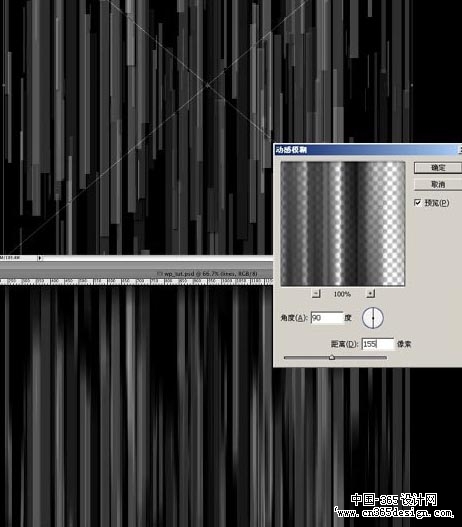Image resolution: width=462 pixels, height=527 pixels.
Task: Zoom in the blur preview with plus button
Action: (x=370, y=294)
